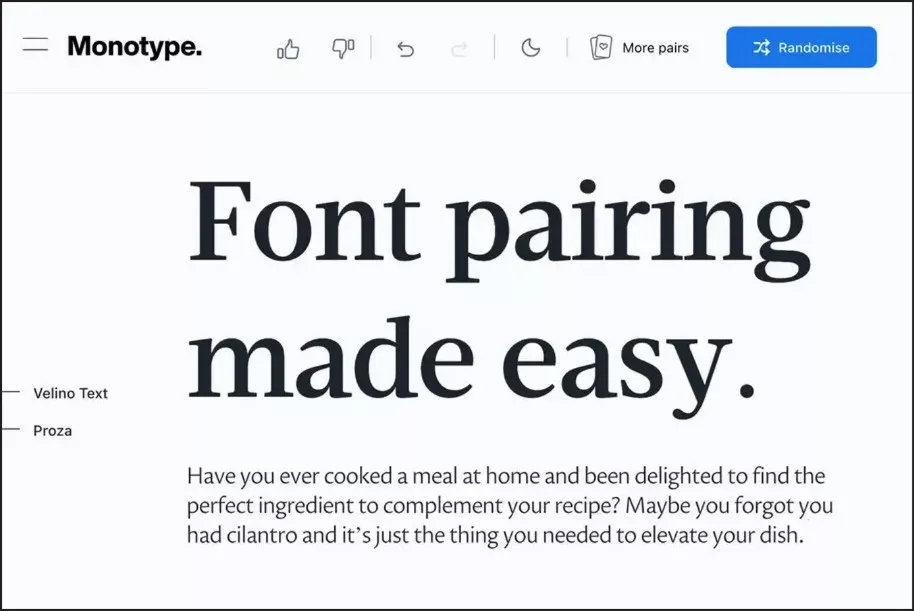
Task: Click the dash beside Velino Text
Action: [x=11, y=393]
